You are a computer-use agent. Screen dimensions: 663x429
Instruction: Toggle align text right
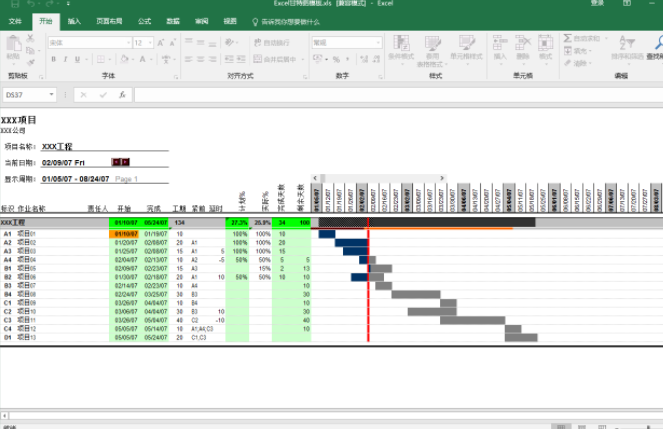point(212,59)
